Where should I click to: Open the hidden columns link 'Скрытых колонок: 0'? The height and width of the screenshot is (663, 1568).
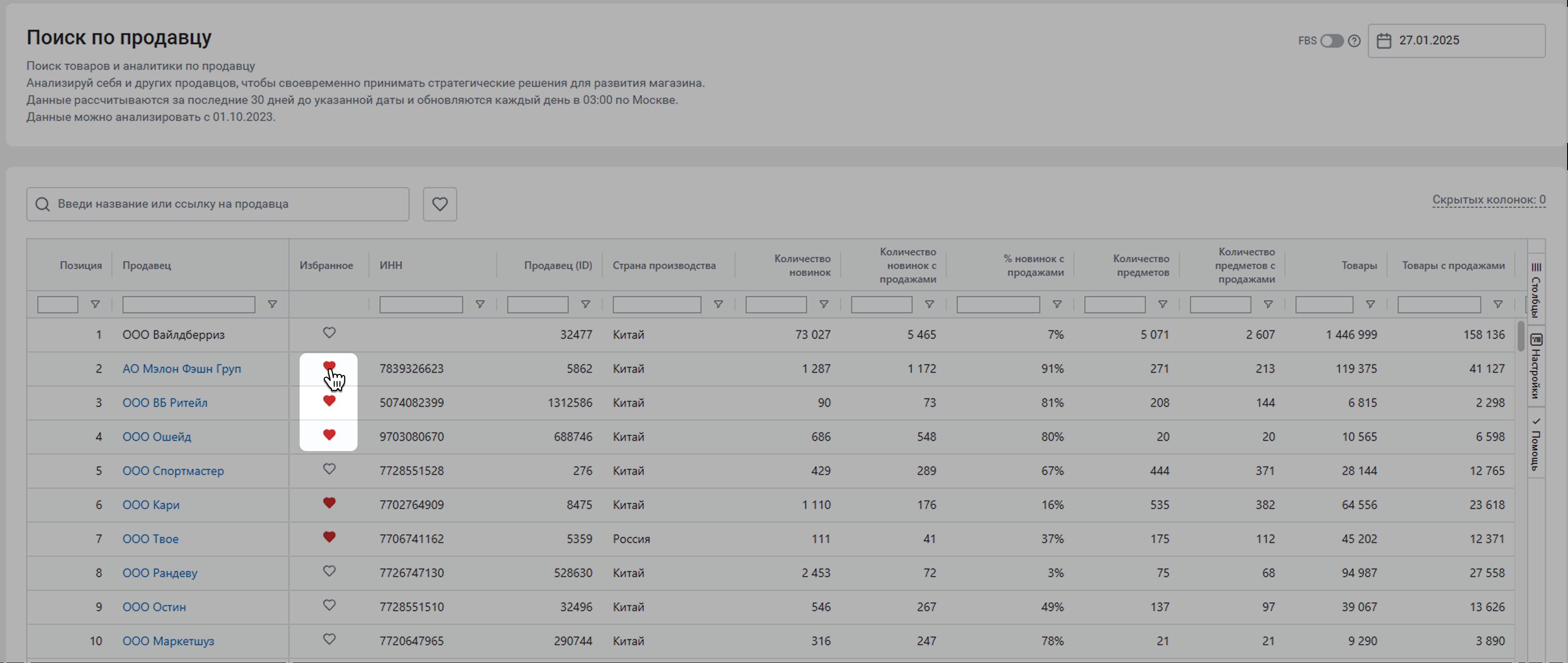tap(1488, 200)
